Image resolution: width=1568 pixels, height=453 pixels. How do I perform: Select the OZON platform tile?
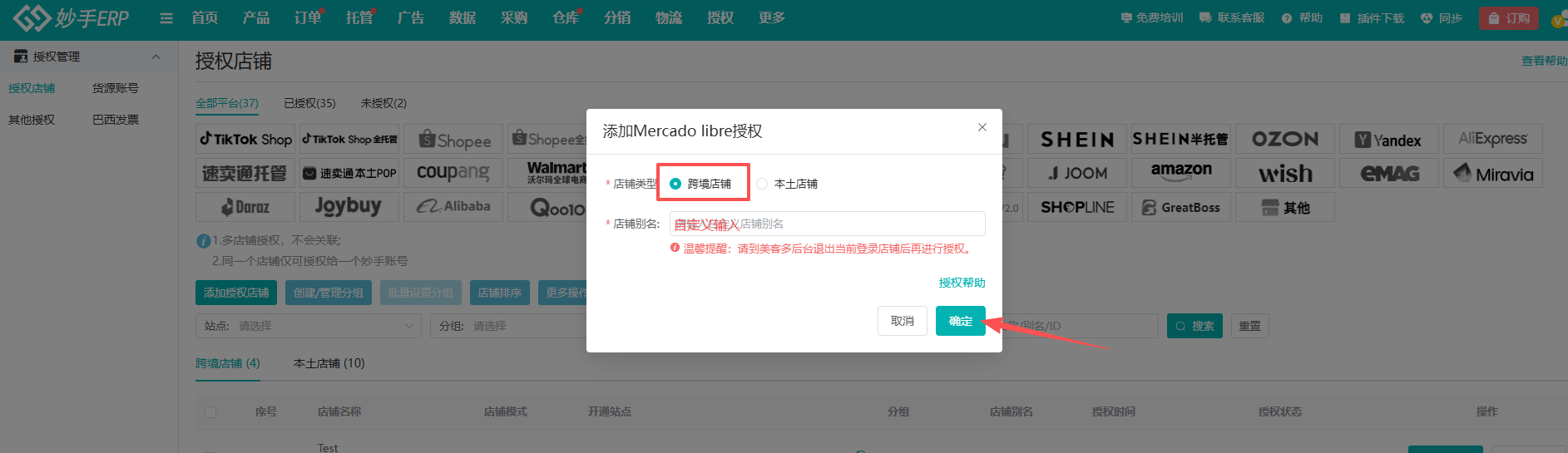1285,139
